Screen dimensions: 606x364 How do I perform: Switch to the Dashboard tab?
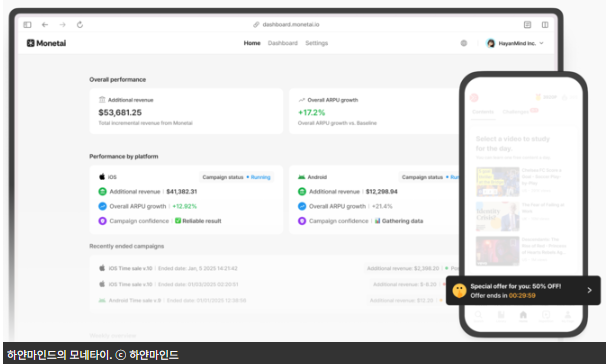(x=283, y=43)
